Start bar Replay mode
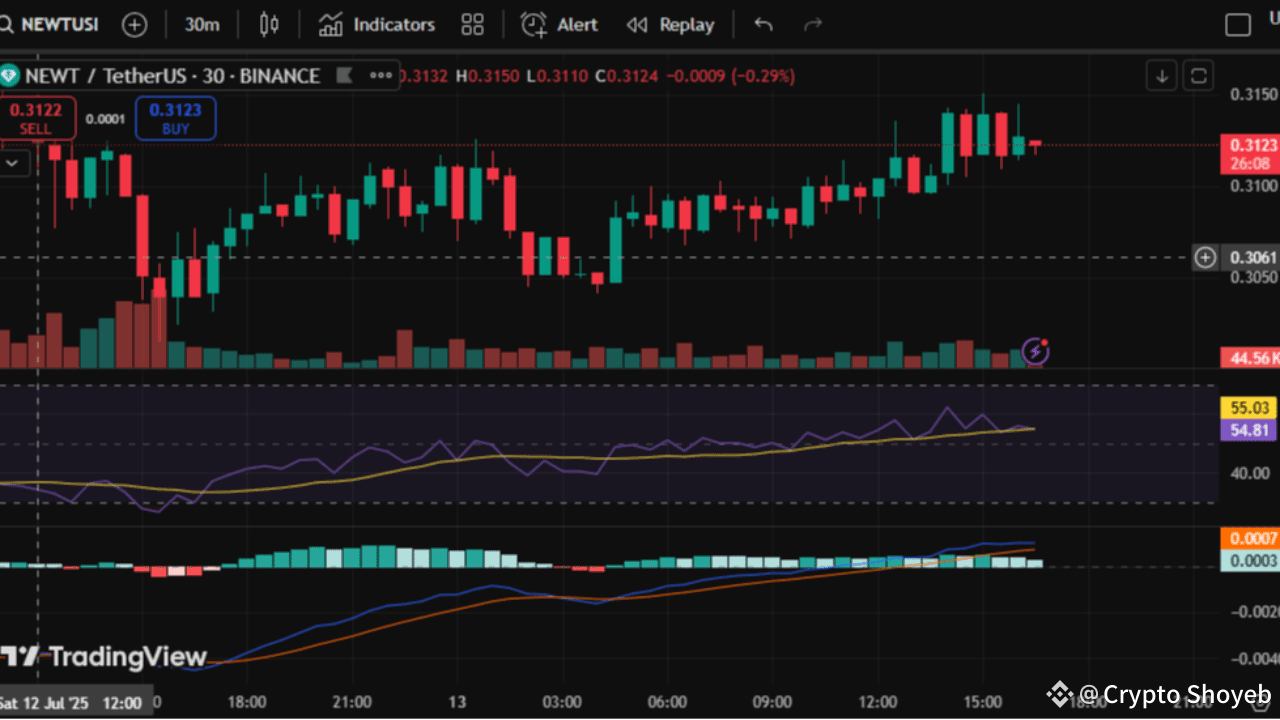Viewport: 1280px width, 720px height. coord(670,24)
